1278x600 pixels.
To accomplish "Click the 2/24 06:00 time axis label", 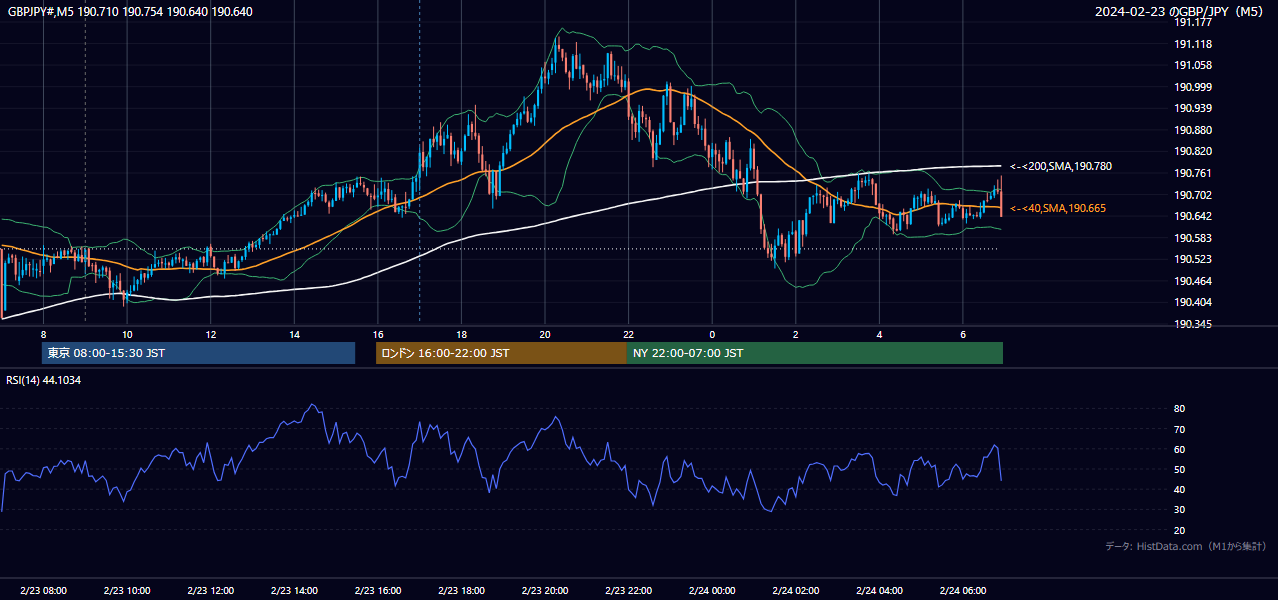I will [963, 591].
